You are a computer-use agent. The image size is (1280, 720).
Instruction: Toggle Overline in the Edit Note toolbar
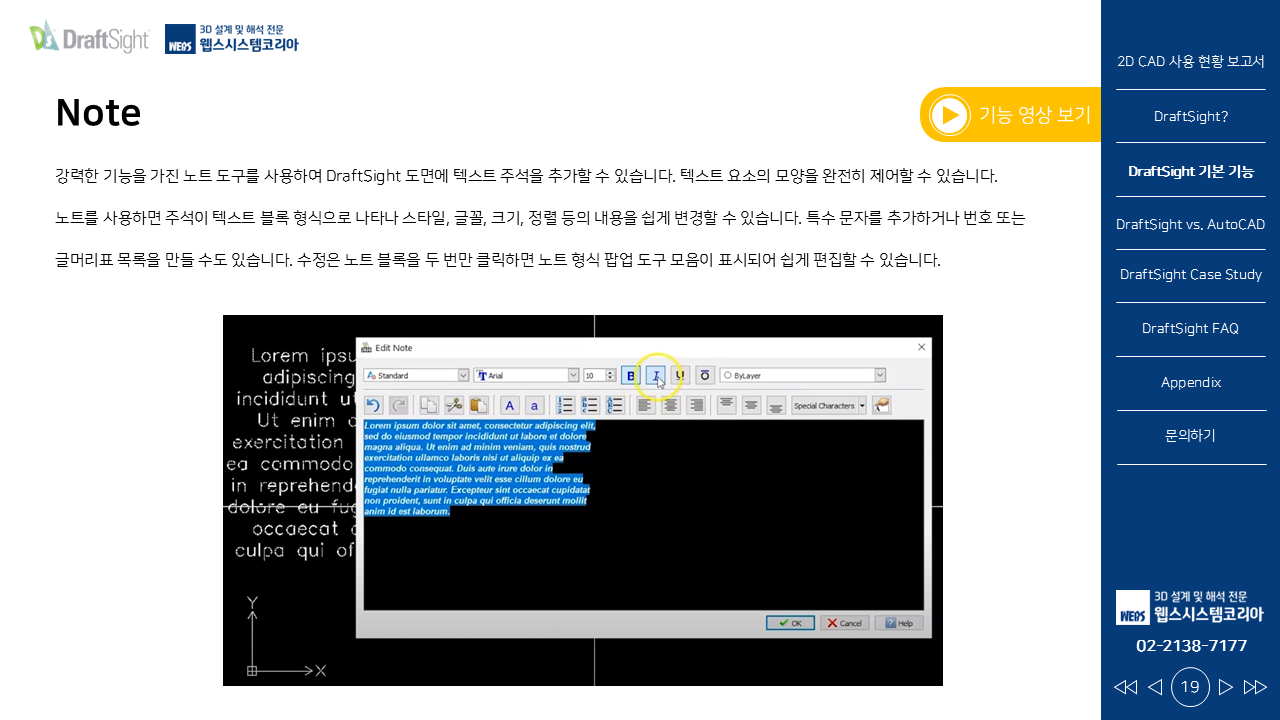(705, 375)
